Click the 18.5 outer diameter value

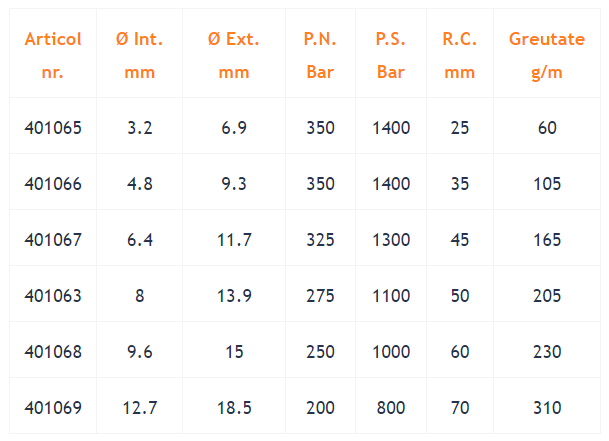click(234, 408)
